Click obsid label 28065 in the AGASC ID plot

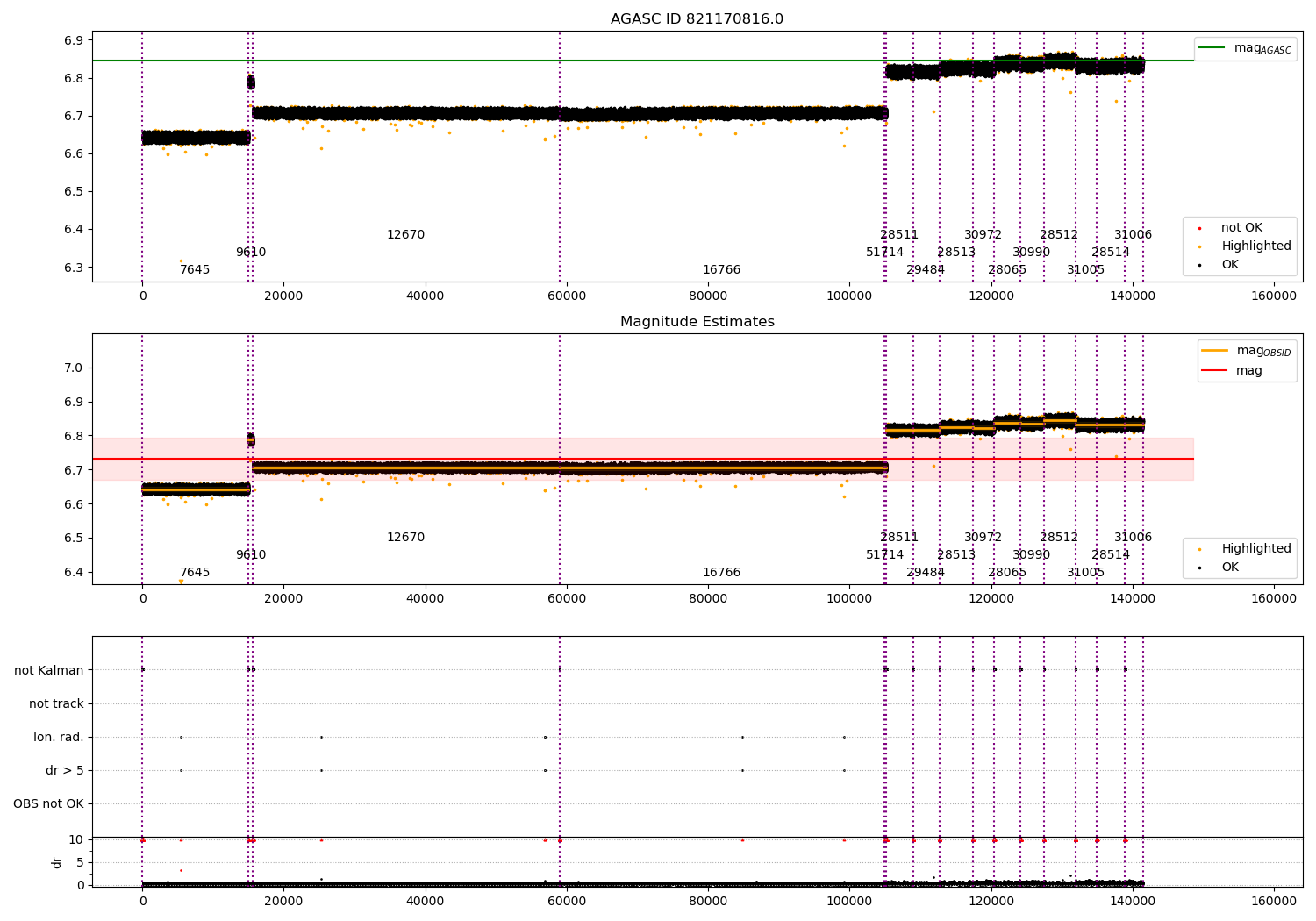[1007, 270]
